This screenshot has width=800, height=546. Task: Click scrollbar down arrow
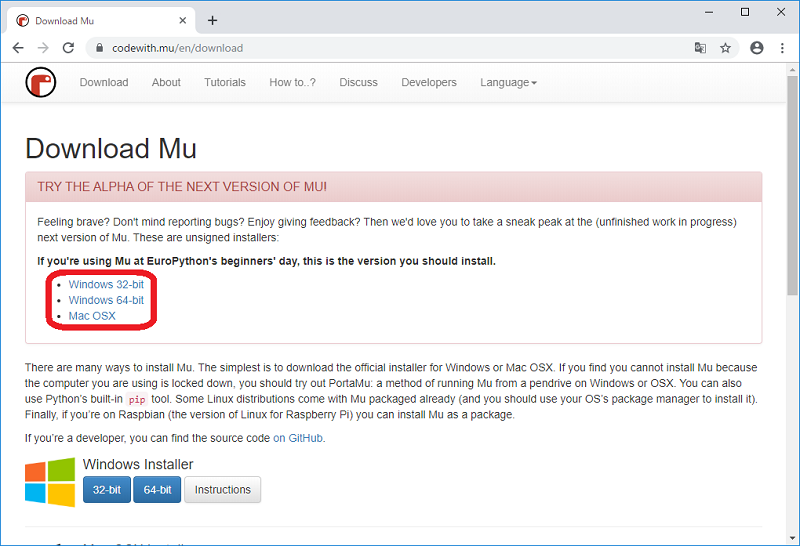click(x=792, y=538)
